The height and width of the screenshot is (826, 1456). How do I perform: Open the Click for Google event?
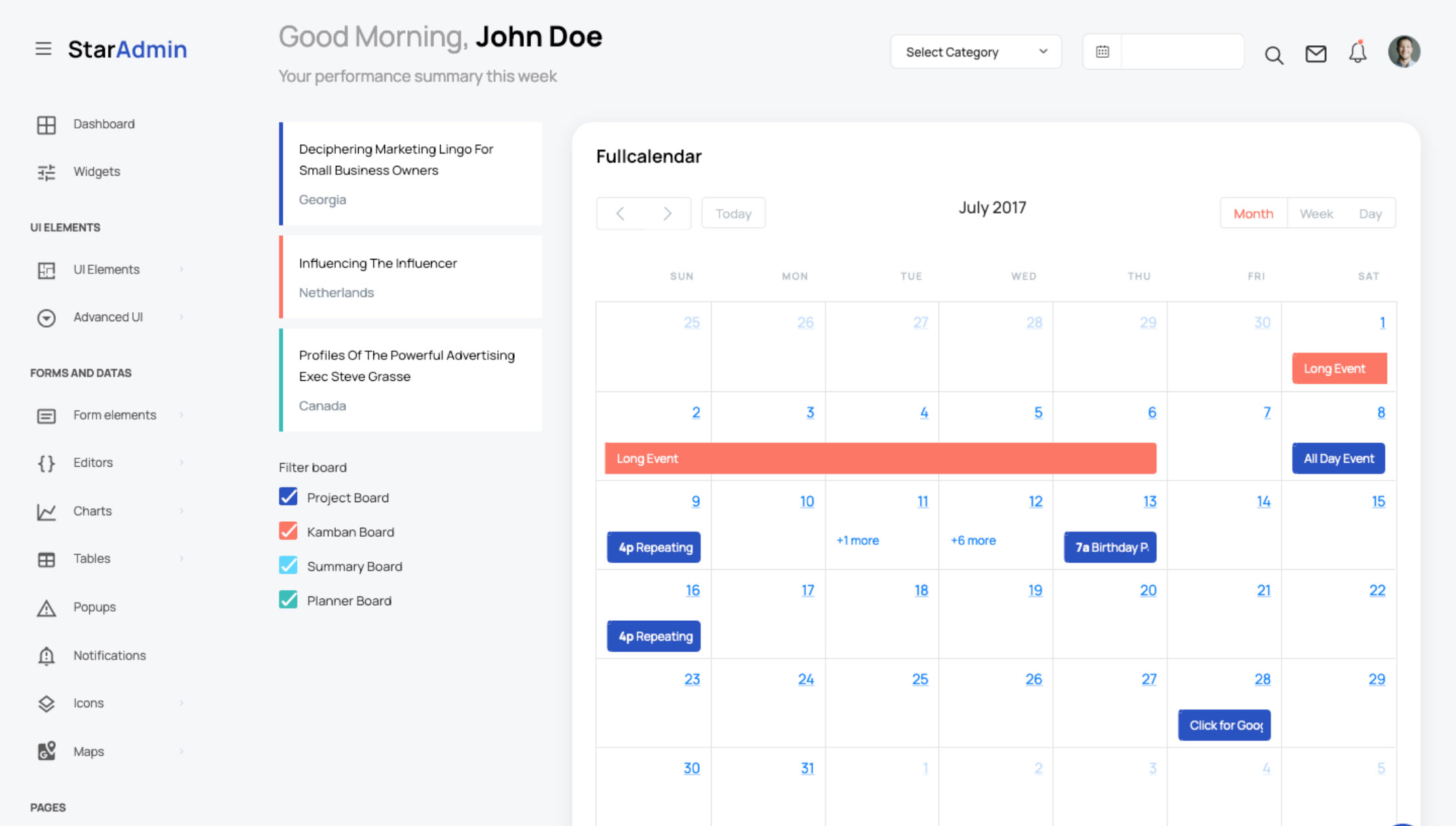point(1224,725)
